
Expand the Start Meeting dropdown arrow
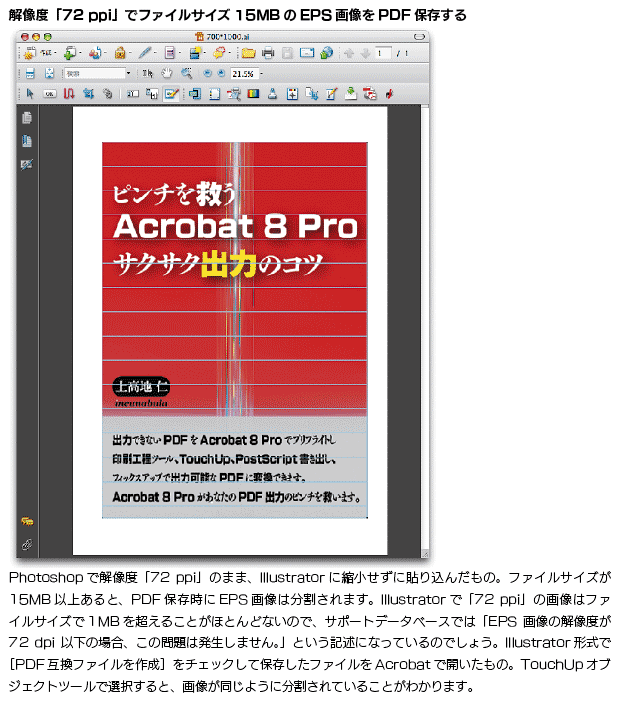[x=105, y=53]
